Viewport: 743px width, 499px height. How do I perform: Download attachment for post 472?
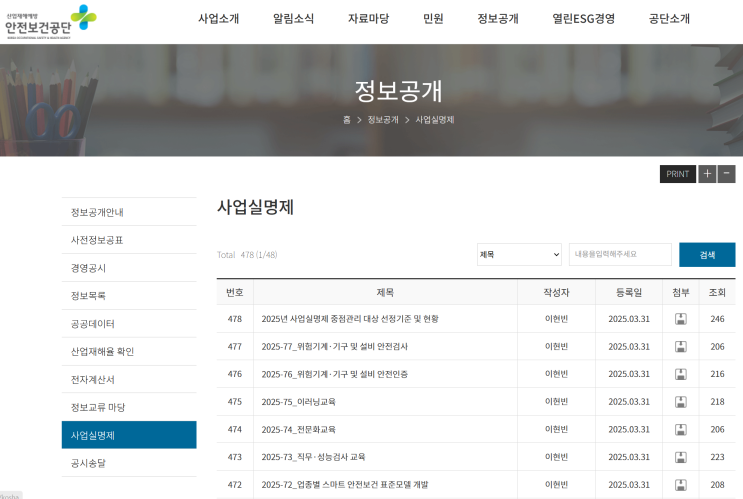[680, 485]
